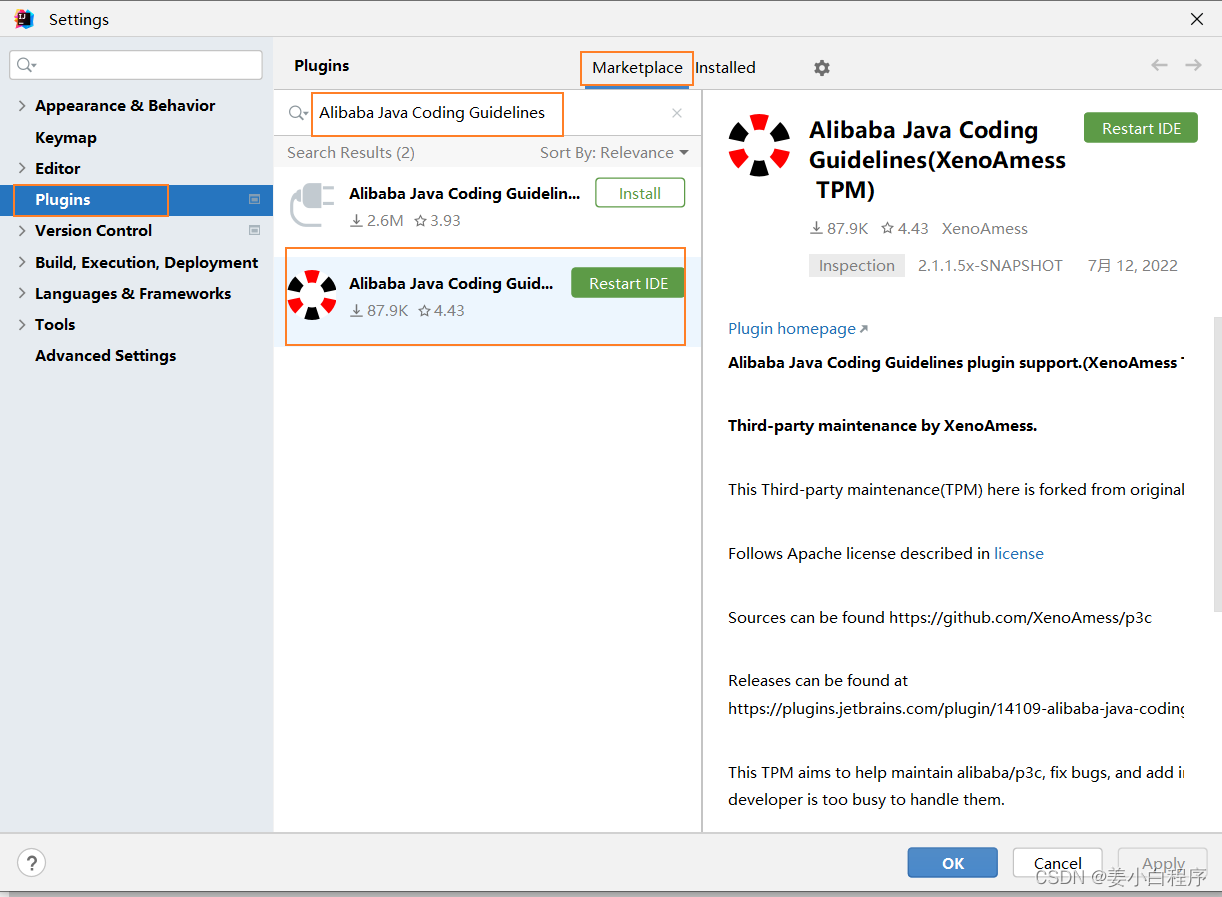1222x897 pixels.
Task: Focus the settings search field
Action: [136, 65]
